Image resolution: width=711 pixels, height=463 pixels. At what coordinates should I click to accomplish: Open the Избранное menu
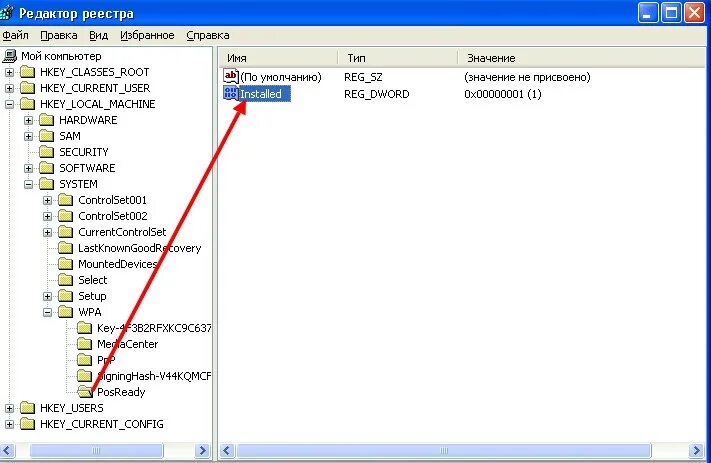pyautogui.click(x=147, y=35)
